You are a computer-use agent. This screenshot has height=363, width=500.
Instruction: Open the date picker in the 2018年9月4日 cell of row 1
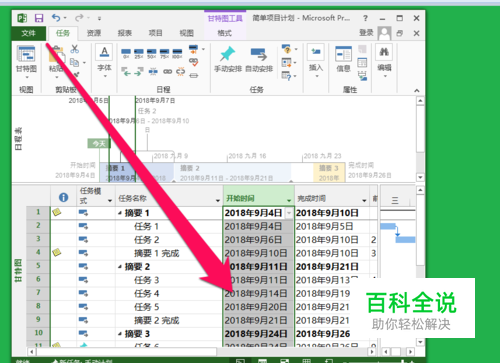(289, 213)
